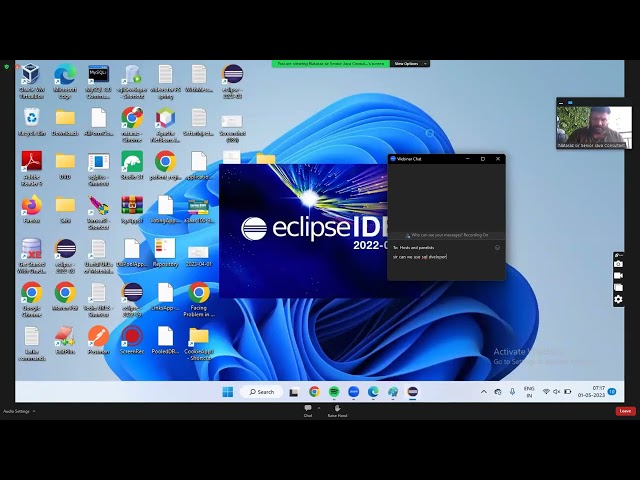
Task: Click the emoji icon in Webinar Chat
Action: coord(497,248)
